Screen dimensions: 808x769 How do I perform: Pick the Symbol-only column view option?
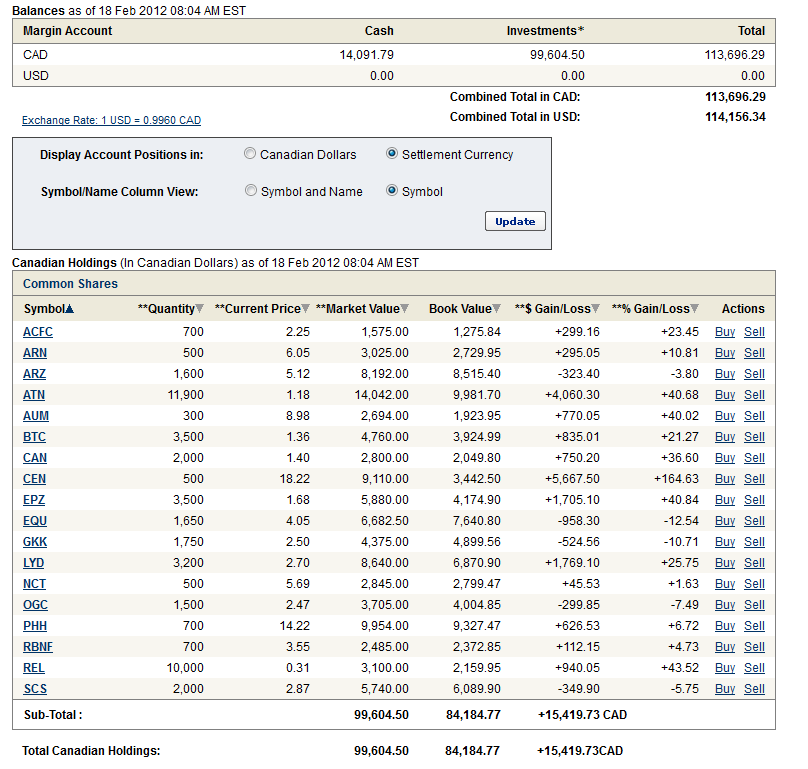[392, 192]
